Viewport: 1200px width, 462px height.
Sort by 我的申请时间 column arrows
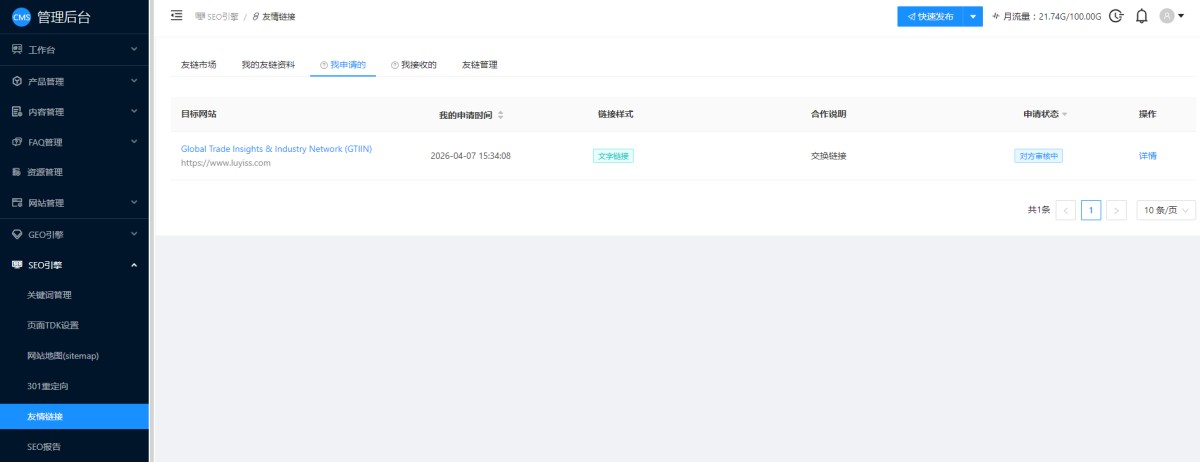[500, 115]
